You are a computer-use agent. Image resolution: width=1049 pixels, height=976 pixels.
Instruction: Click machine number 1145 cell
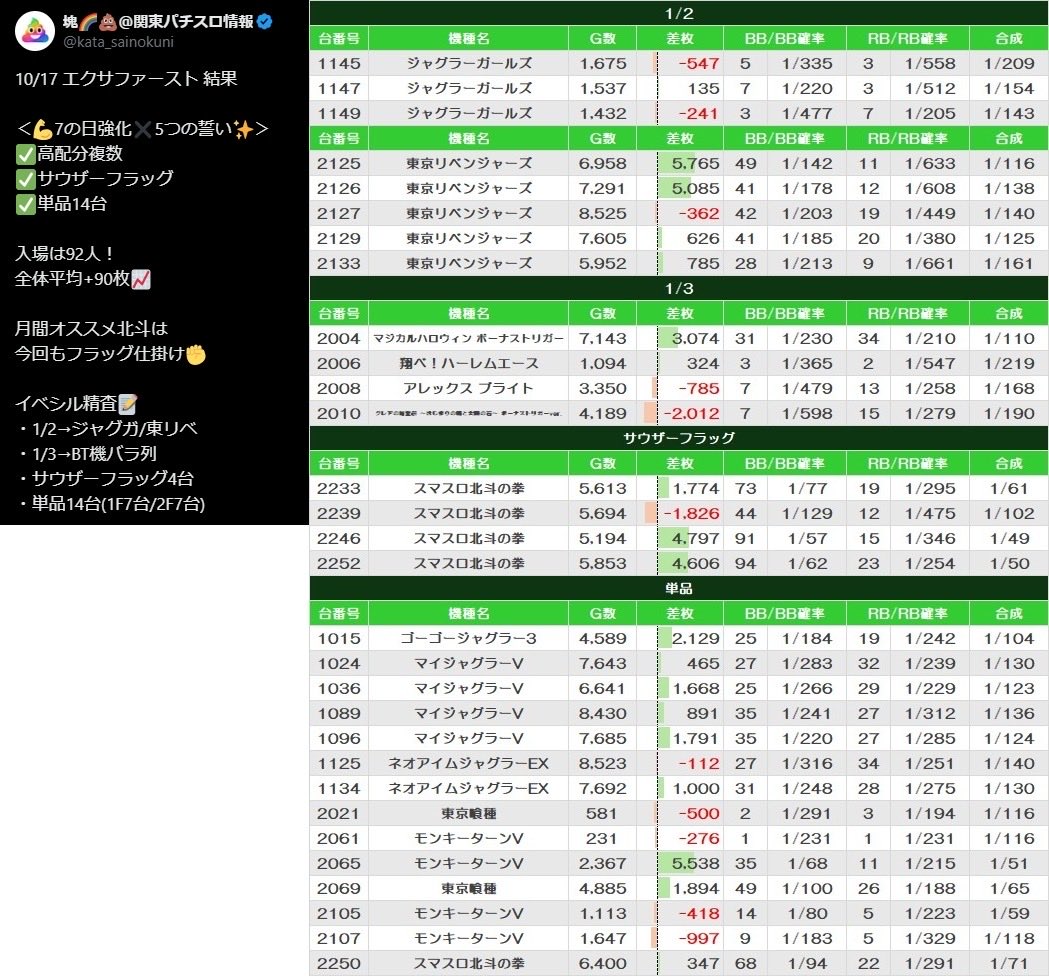(339, 64)
